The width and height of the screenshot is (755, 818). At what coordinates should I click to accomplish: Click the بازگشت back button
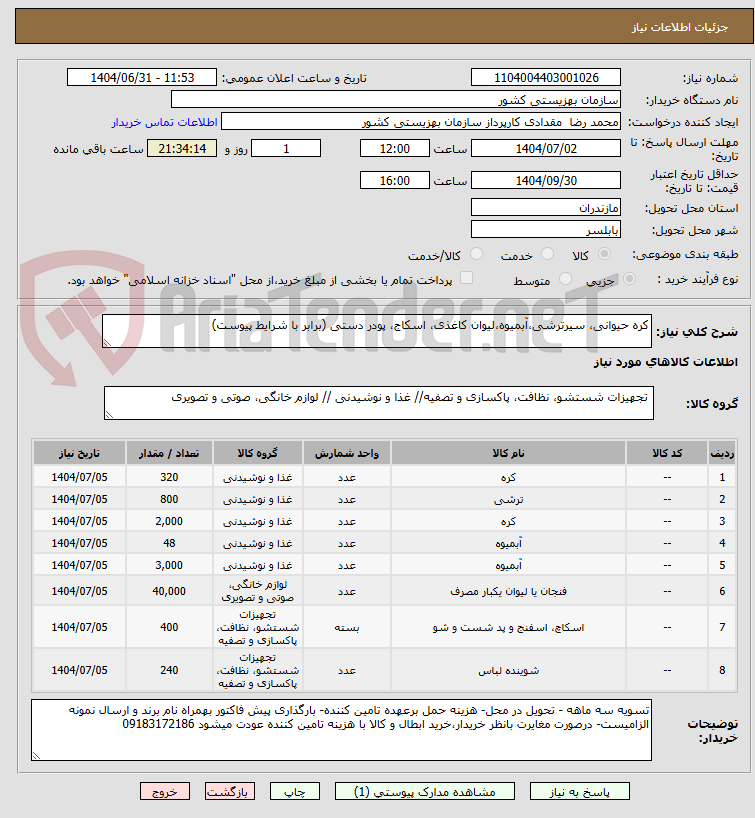click(x=230, y=792)
